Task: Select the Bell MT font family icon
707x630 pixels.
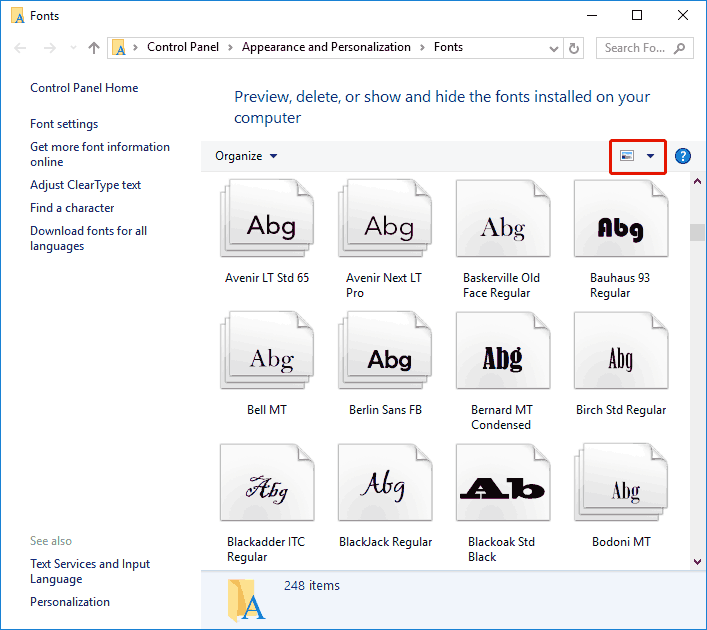Action: 267,350
